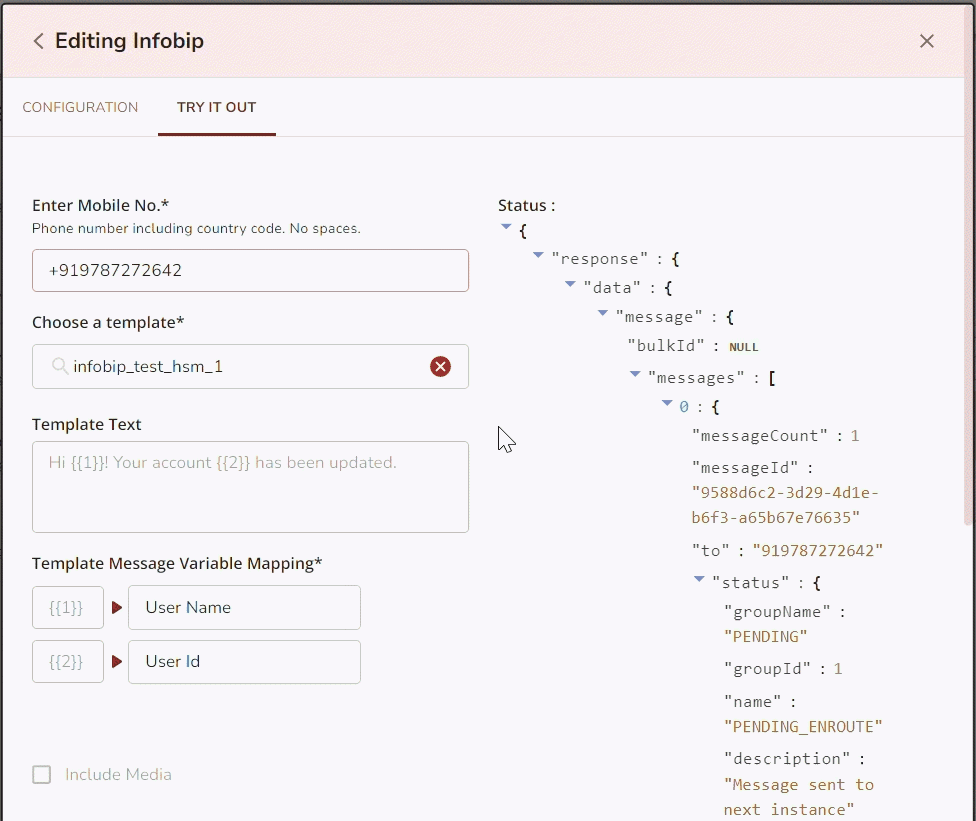This screenshot has height=821, width=976.
Task: Click the User Name variable mapping field
Action: [244, 607]
